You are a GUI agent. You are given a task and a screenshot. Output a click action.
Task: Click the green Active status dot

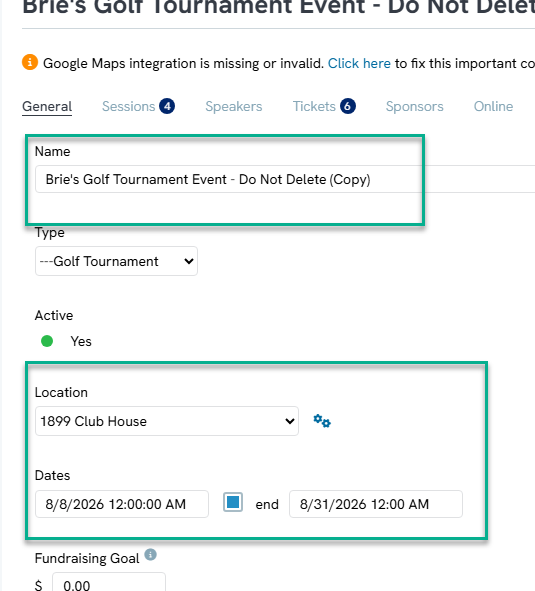tap(47, 341)
